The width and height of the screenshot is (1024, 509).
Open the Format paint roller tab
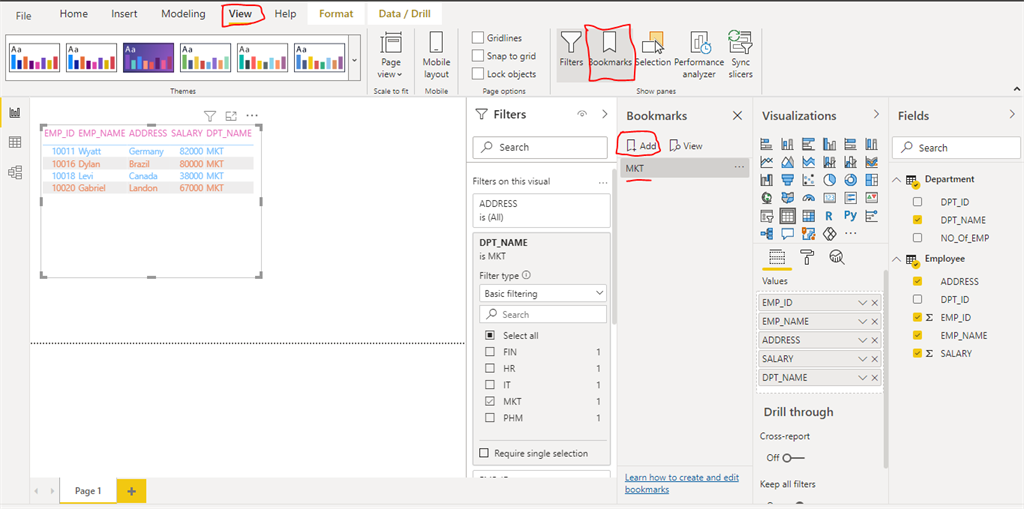(807, 257)
